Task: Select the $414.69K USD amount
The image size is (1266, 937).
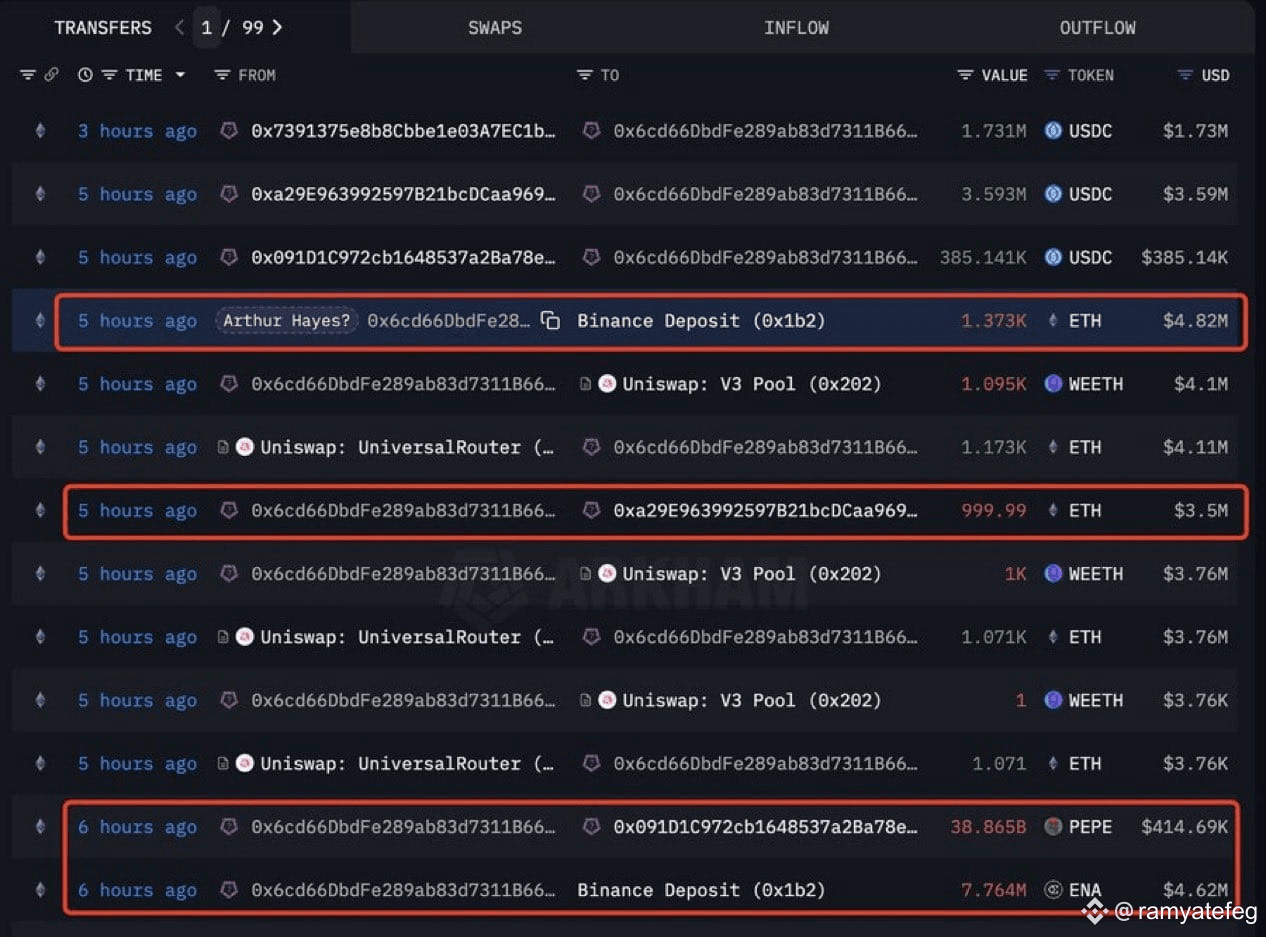Action: [x=1185, y=827]
